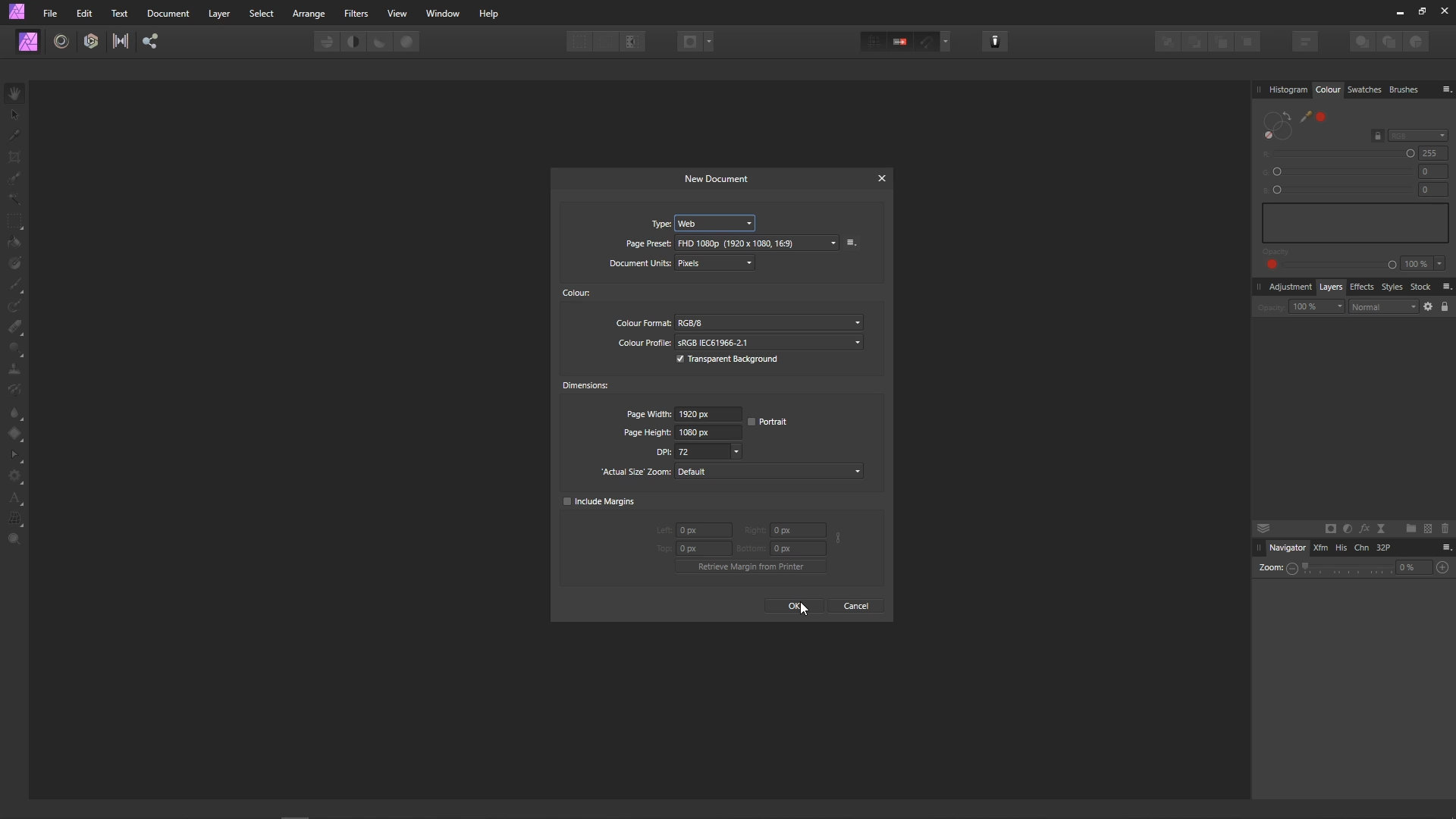Click the Page Width input field
This screenshot has width=1456, height=819.
pyautogui.click(x=708, y=414)
